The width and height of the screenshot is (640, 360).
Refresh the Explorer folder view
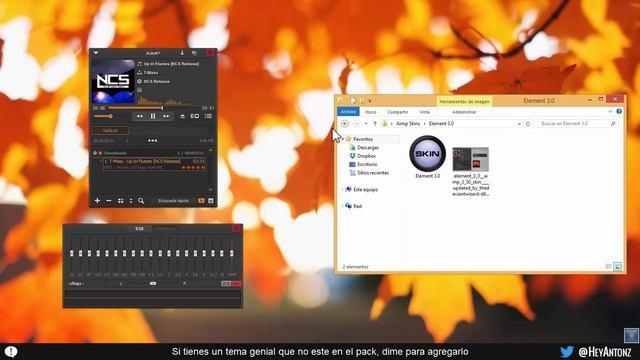[528, 124]
